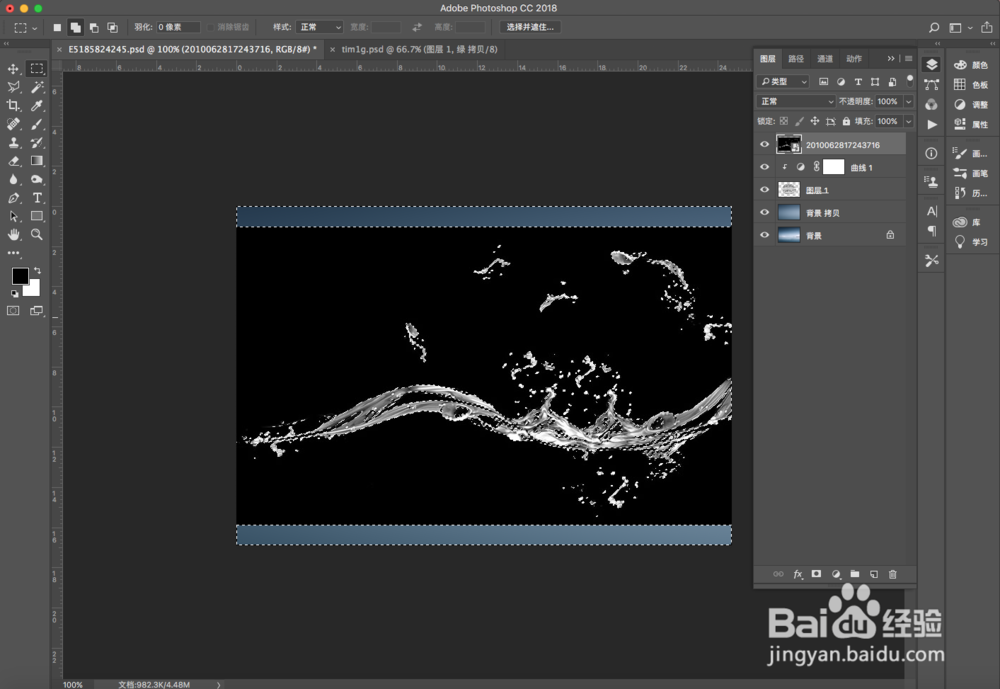Open the 类型 layer filter dropdown
The width and height of the screenshot is (1000, 689).
point(783,82)
